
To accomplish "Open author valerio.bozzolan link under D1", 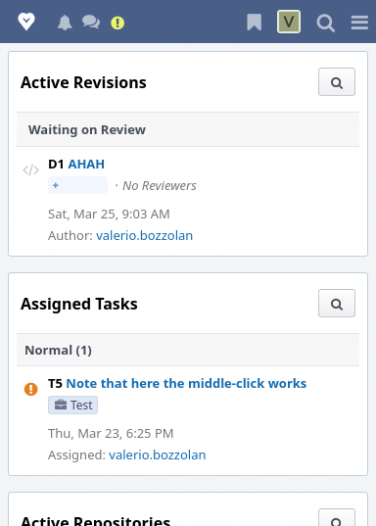I will coord(144,235).
